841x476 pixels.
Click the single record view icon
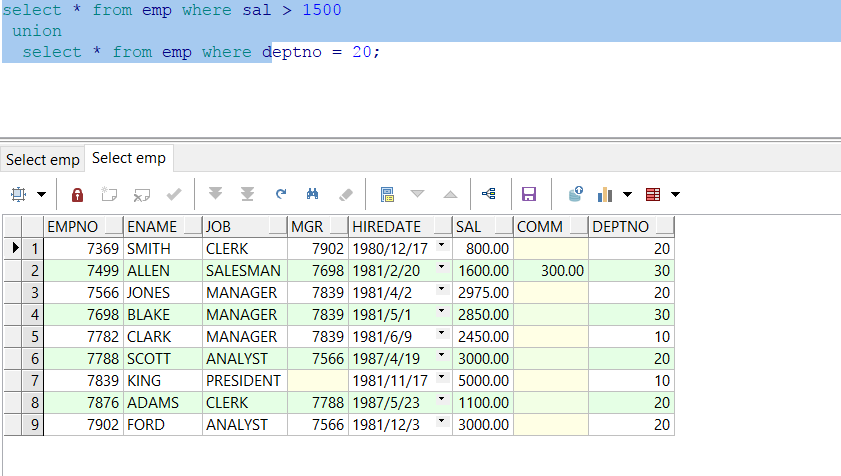point(387,194)
